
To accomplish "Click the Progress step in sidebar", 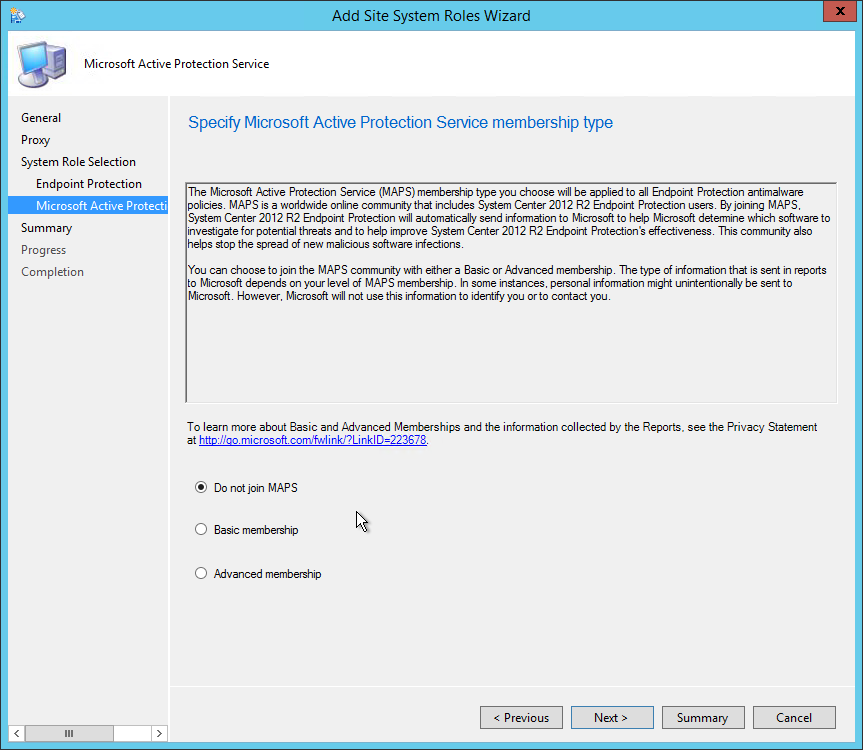I will click(x=43, y=250).
